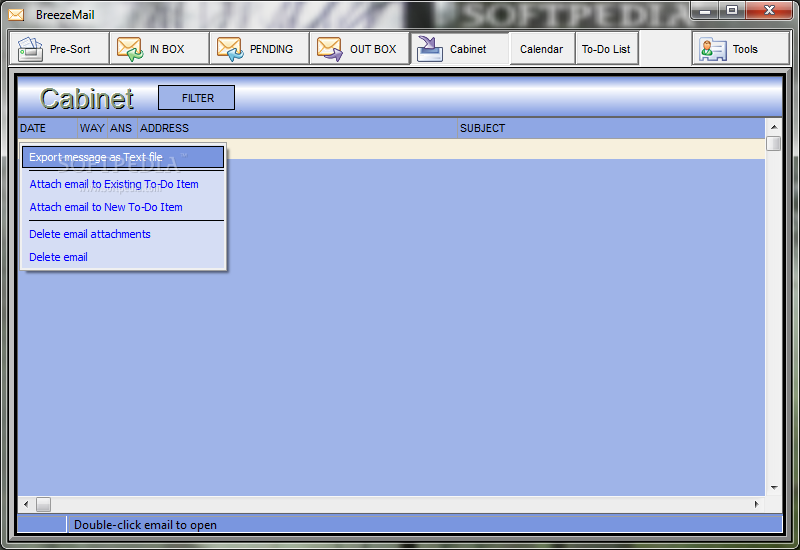Image resolution: width=800 pixels, height=550 pixels.
Task: Click the Tools contact card icon
Action: click(x=713, y=49)
